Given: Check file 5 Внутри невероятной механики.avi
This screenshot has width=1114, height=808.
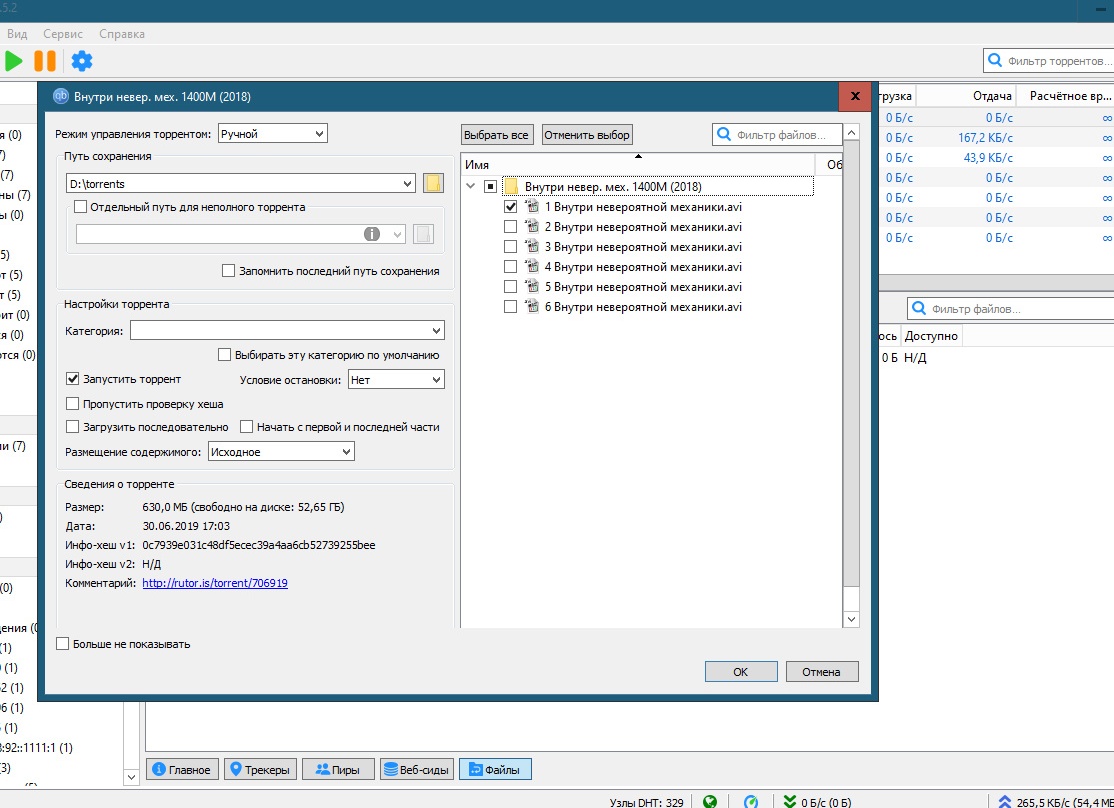Looking at the screenshot, I should click(x=510, y=286).
